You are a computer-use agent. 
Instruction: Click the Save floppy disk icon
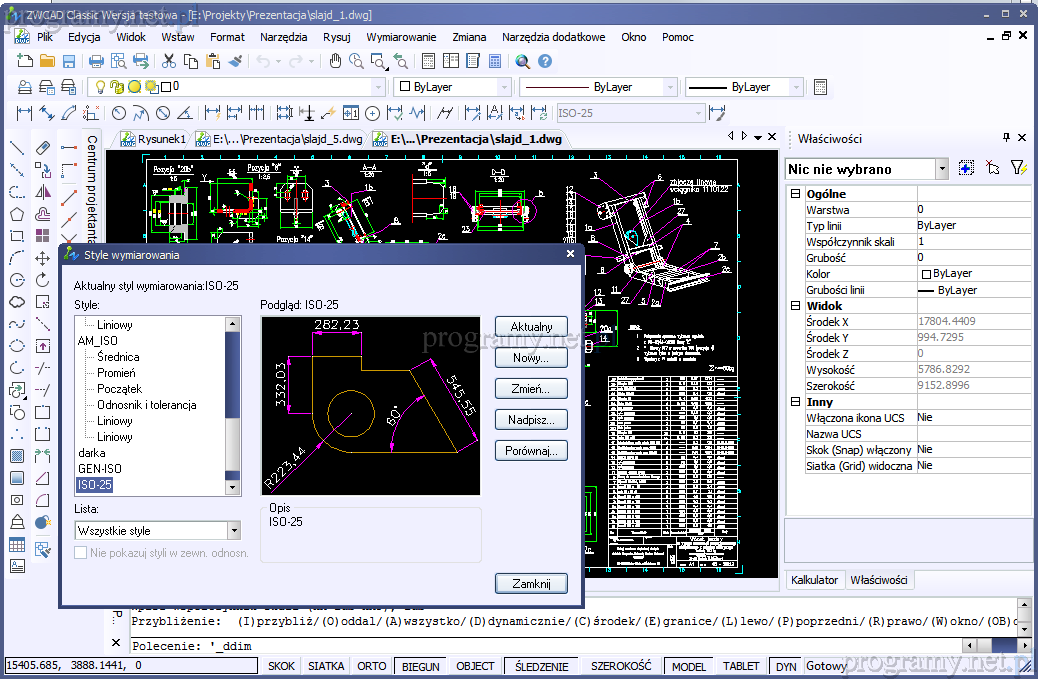click(69, 62)
